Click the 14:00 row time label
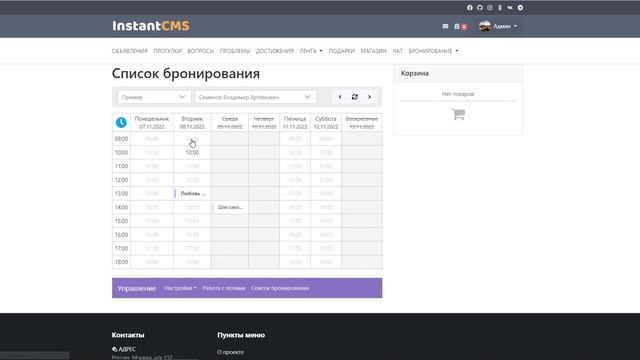 tap(121, 207)
